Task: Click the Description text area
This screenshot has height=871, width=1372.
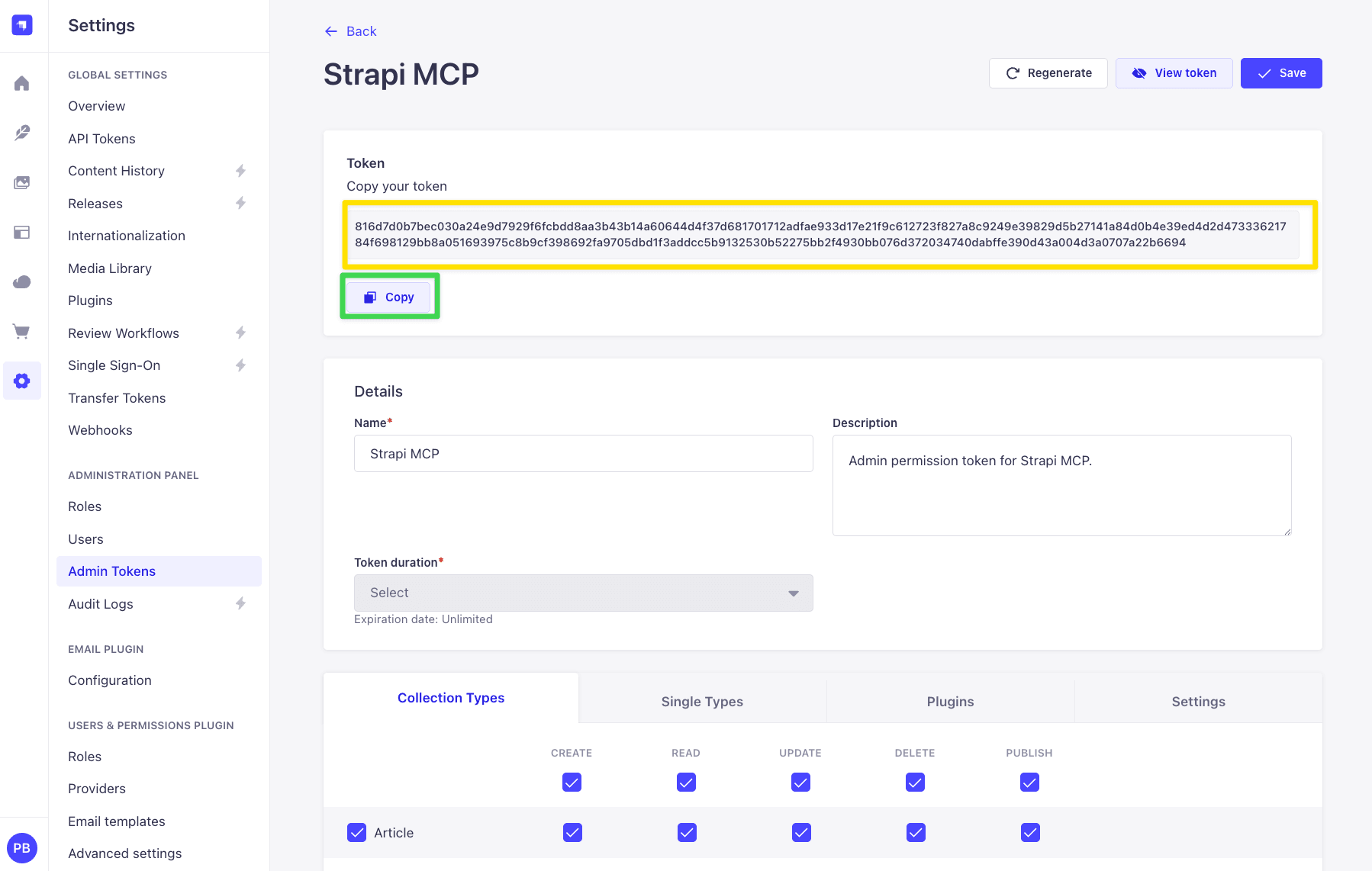Action: [1062, 486]
